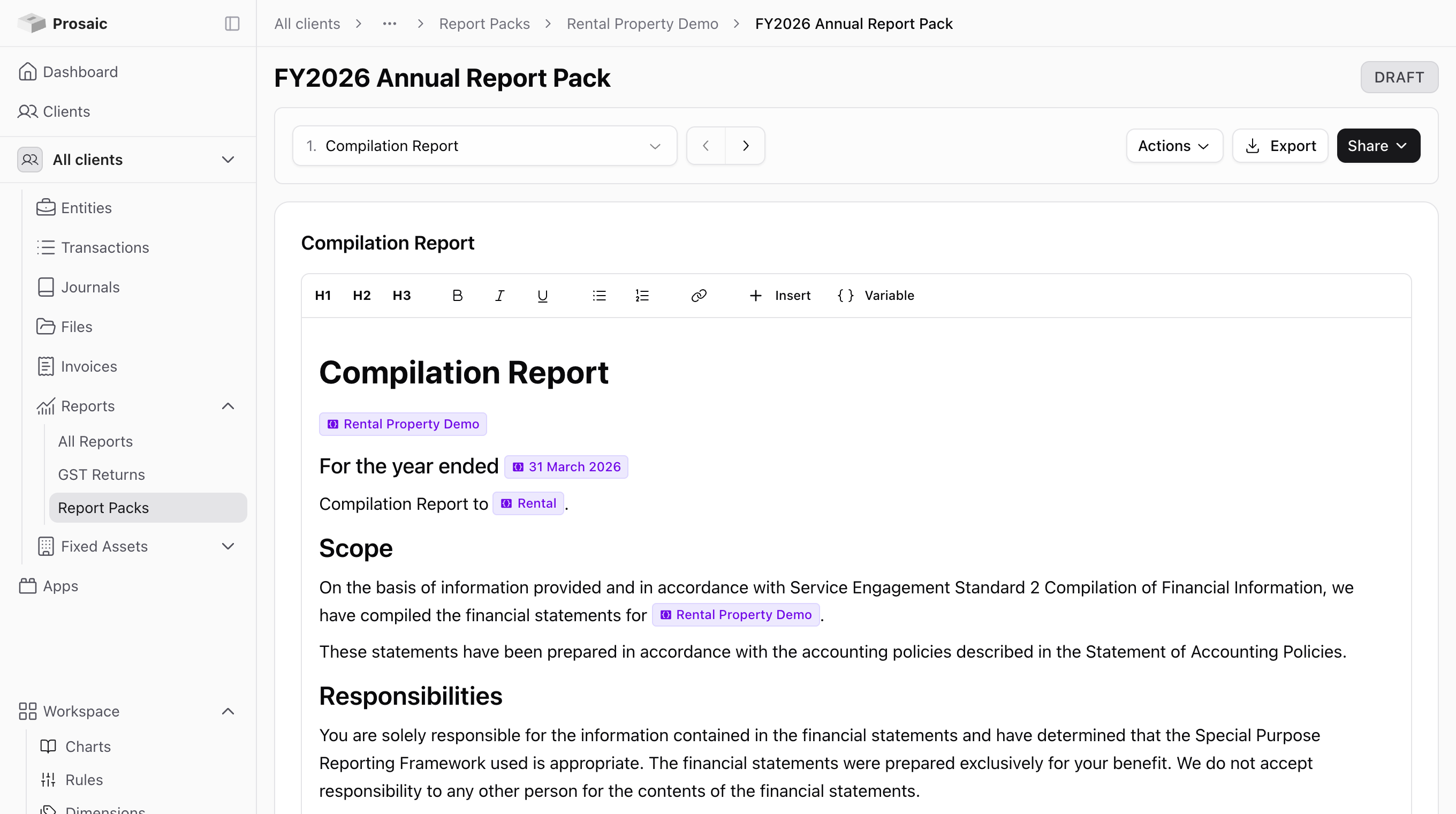The height and width of the screenshot is (814, 1456).
Task: Click the All clients breadcrumb link
Action: coord(307,24)
